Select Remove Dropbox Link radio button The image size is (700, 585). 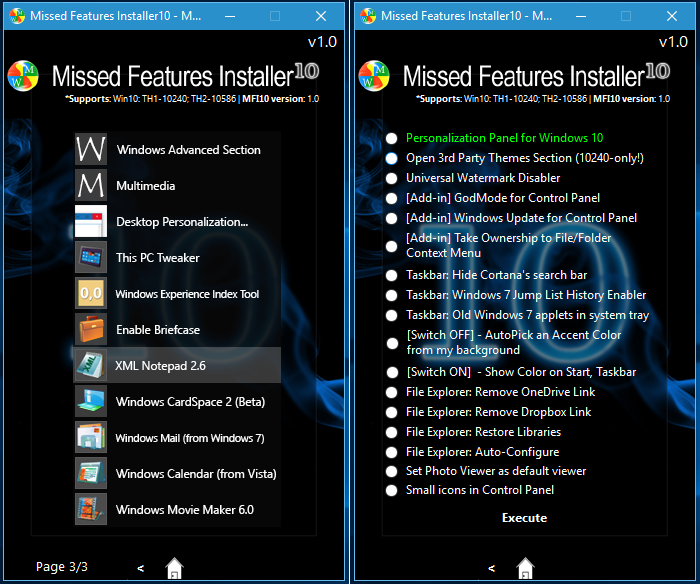[392, 412]
